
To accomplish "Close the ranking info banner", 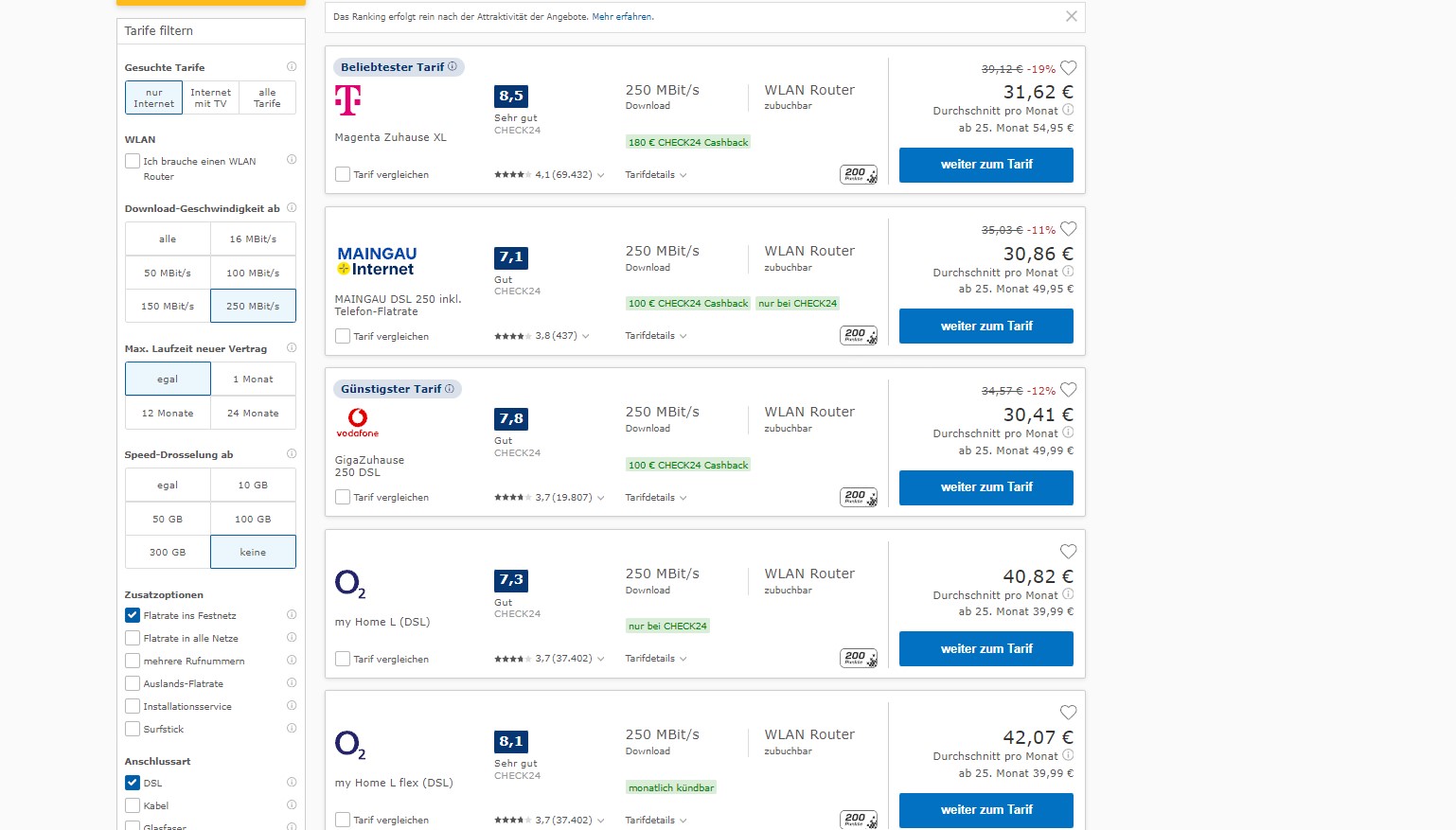I will [x=1071, y=16].
